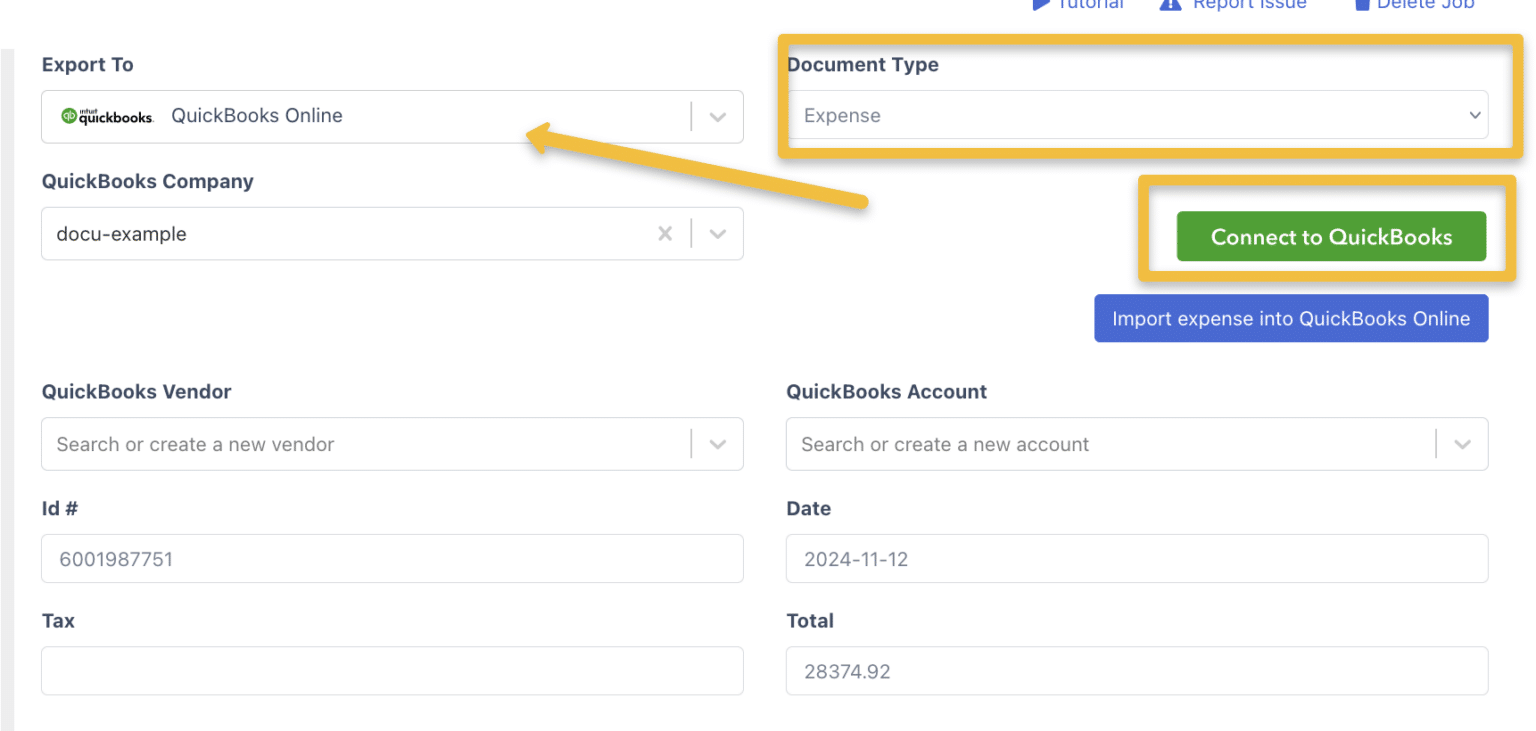The width and height of the screenshot is (1536, 731).
Task: Click the Report Issue warning triangle icon
Action: [1170, 5]
